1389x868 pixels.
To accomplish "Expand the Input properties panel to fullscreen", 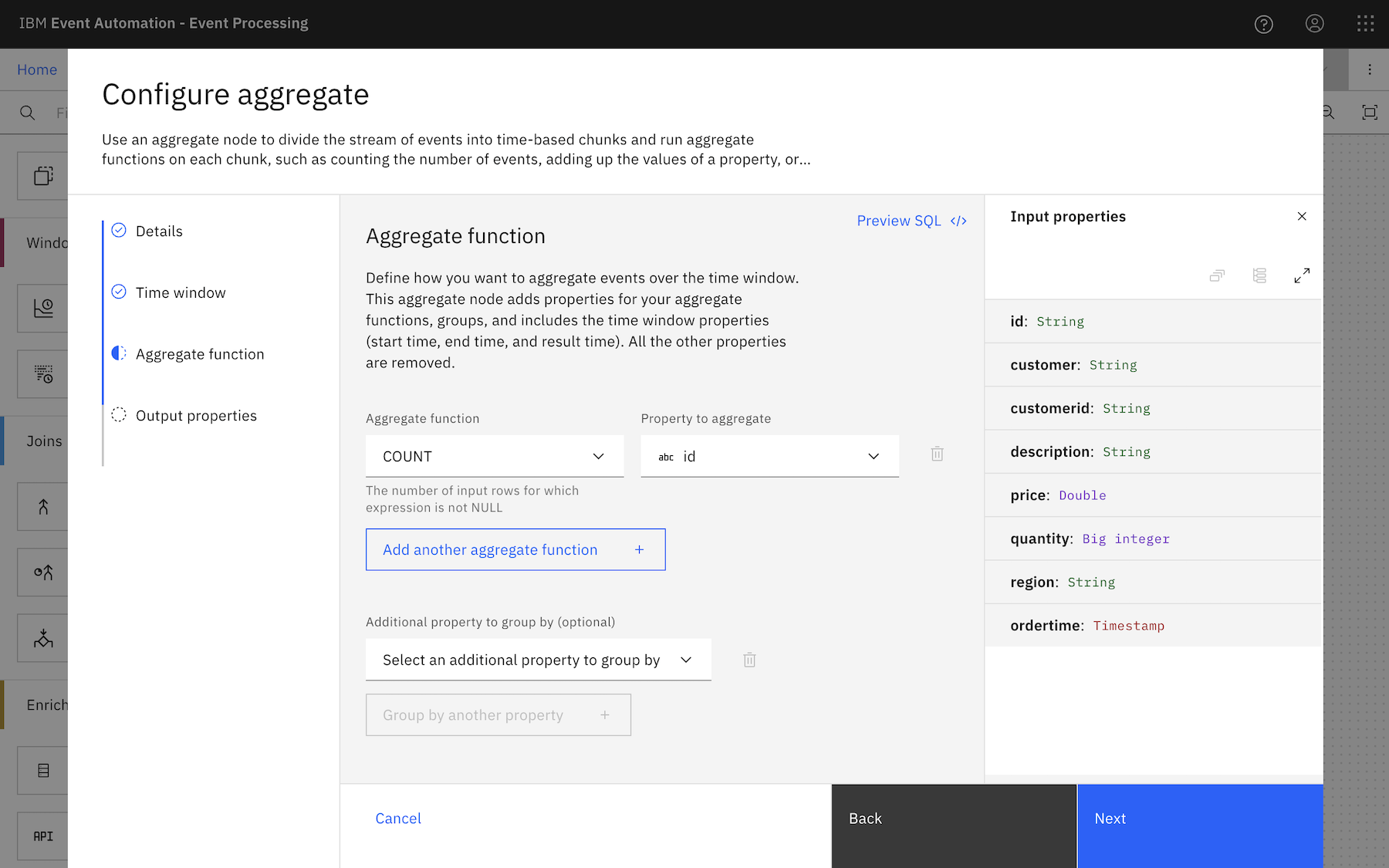I will (1301, 275).
